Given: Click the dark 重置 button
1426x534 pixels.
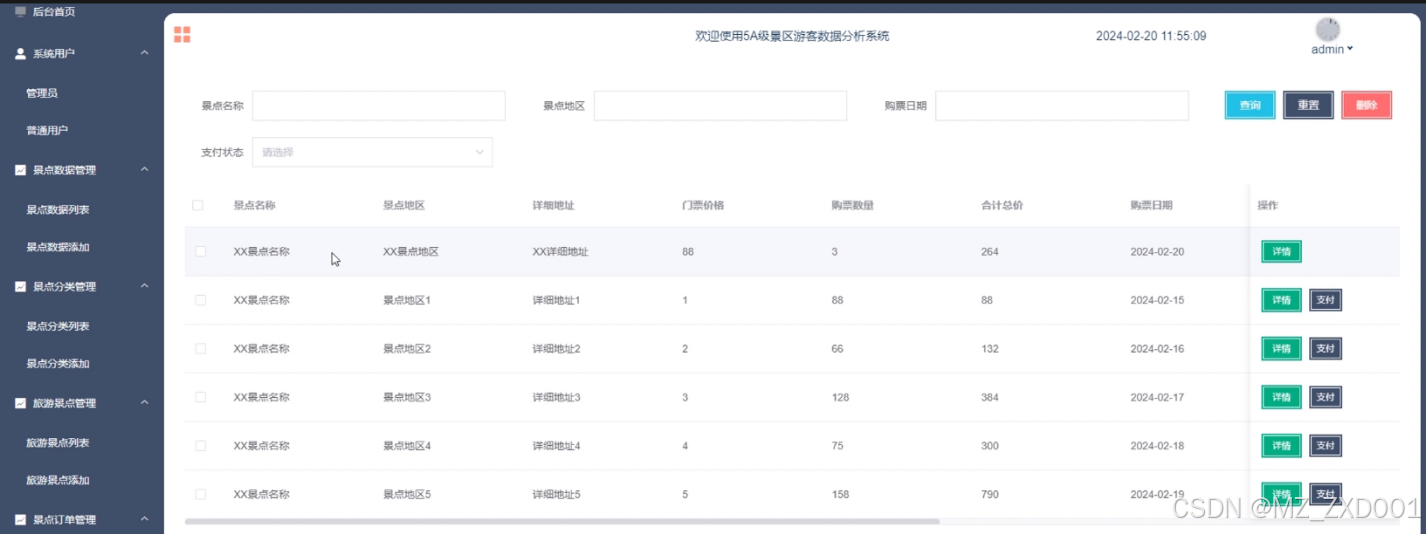Looking at the screenshot, I should pyautogui.click(x=1308, y=105).
